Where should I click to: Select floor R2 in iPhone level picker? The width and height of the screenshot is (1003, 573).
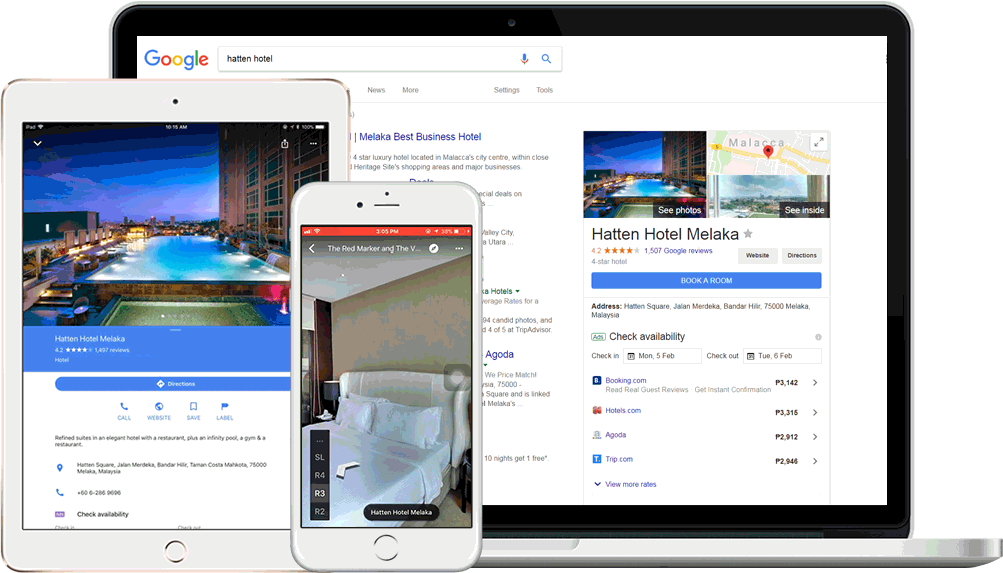[320, 512]
